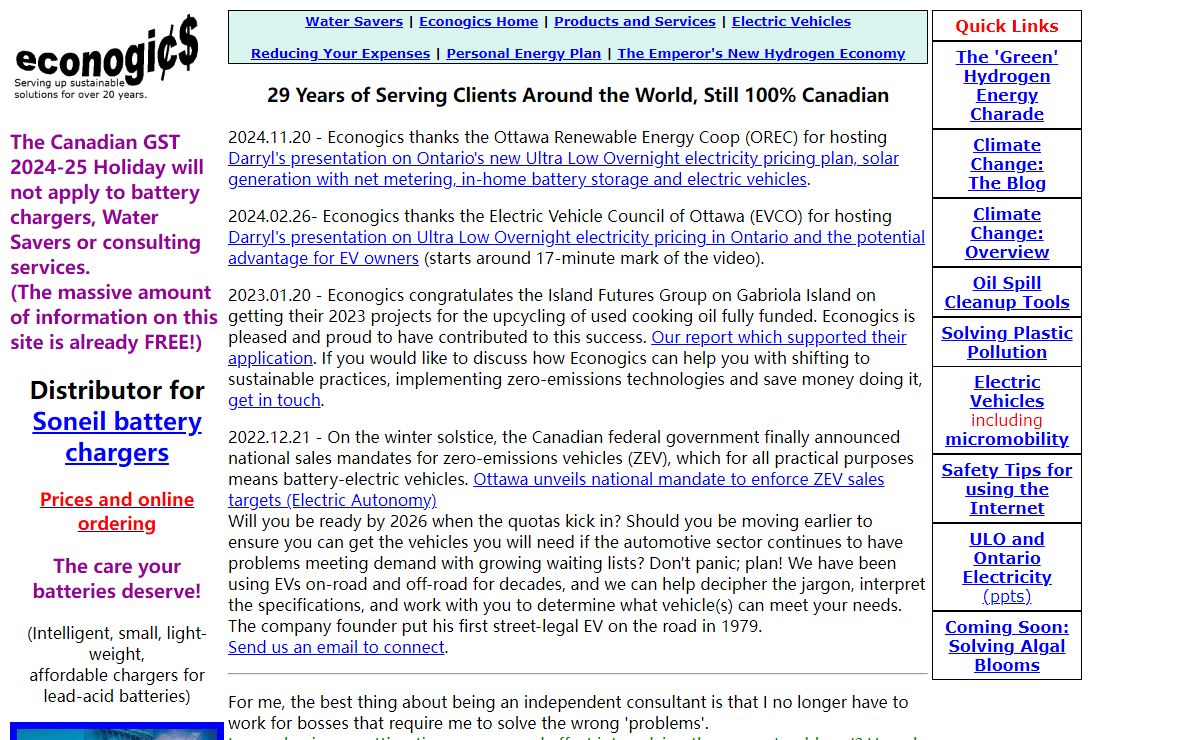1200x740 pixels.
Task: Open the Personal Energy Plan nav link
Action: click(524, 53)
